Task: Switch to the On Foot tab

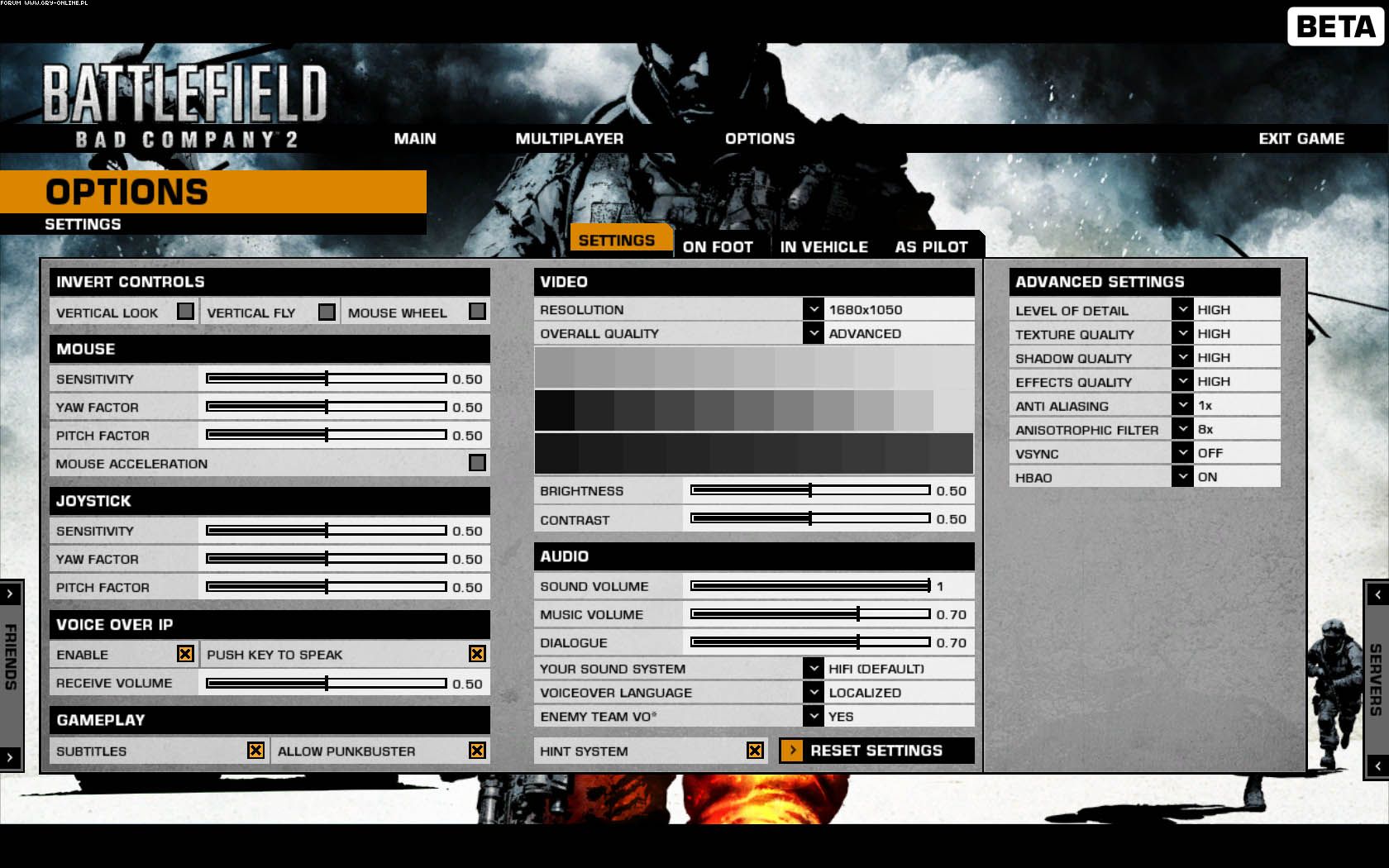Action: pos(718,246)
